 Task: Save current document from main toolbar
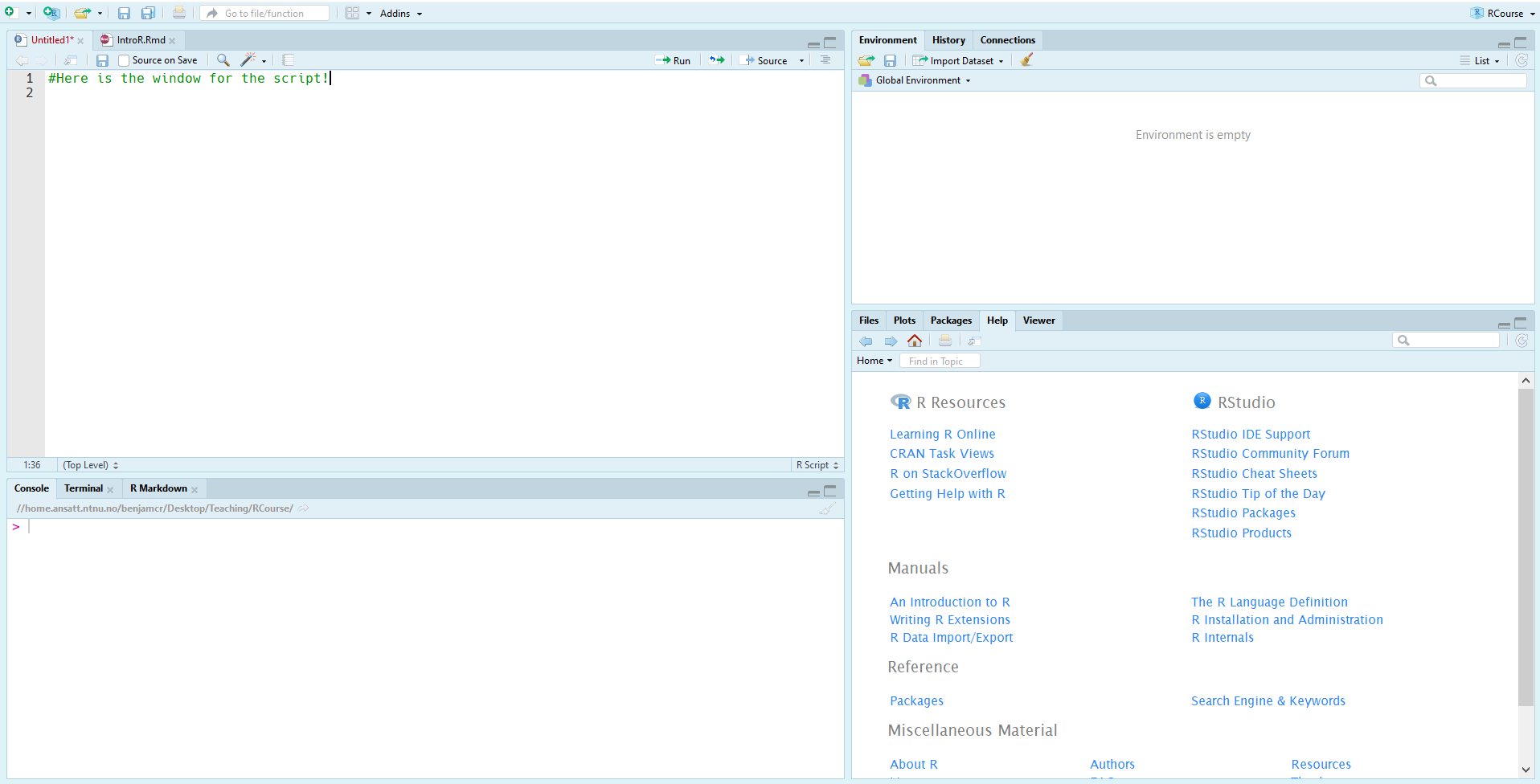click(x=124, y=13)
